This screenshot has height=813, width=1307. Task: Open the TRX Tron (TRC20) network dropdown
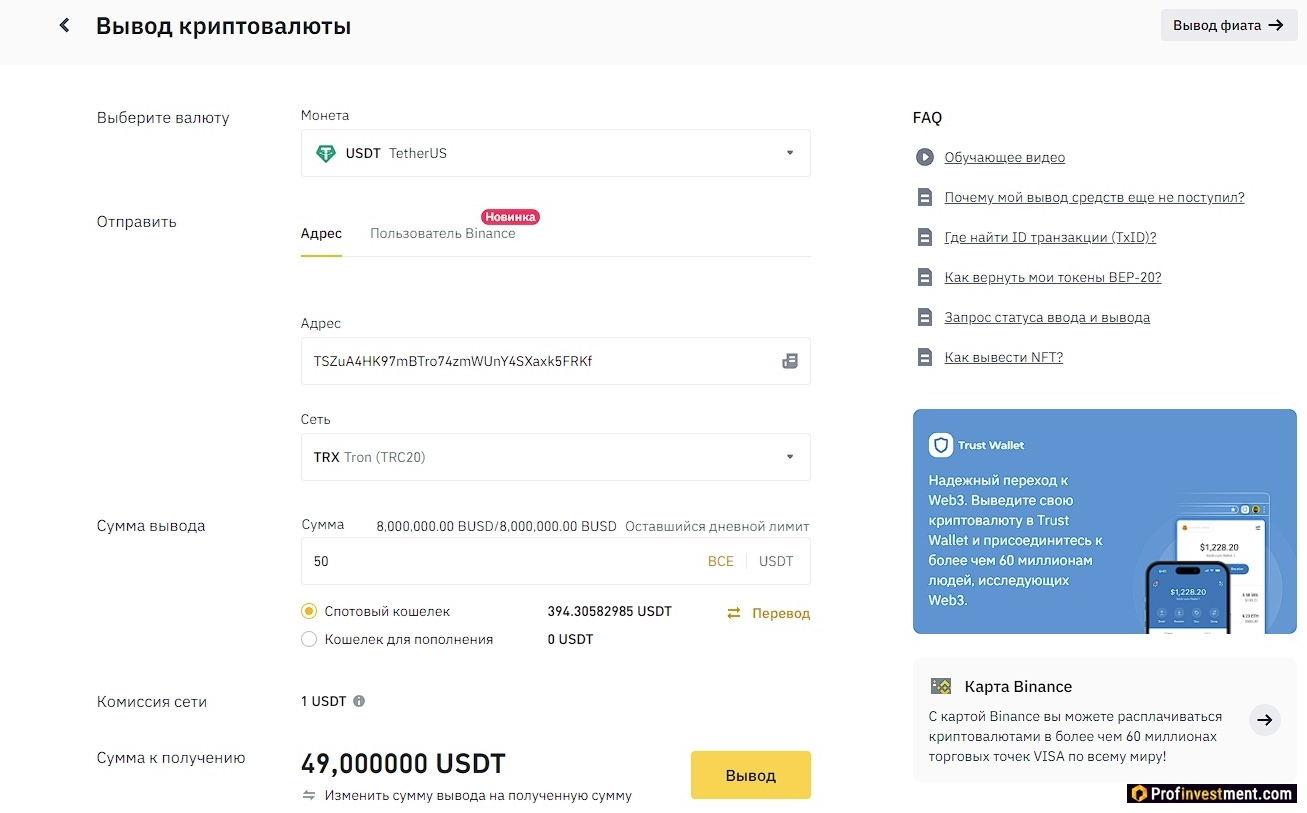tap(555, 457)
